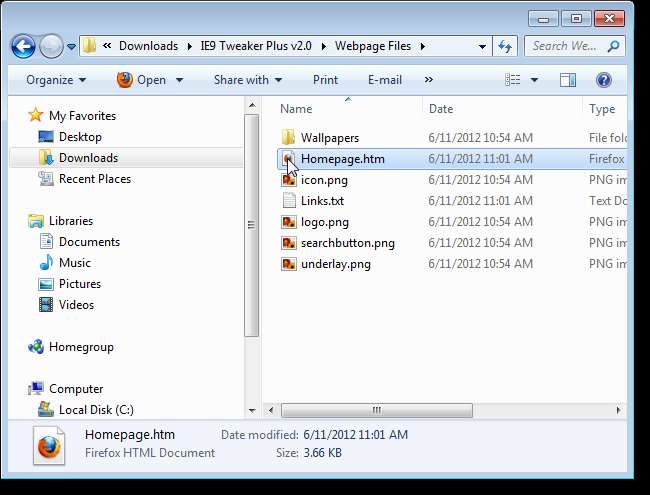Show more toolbar commands chevron
This screenshot has height=495, width=650.
point(429,80)
